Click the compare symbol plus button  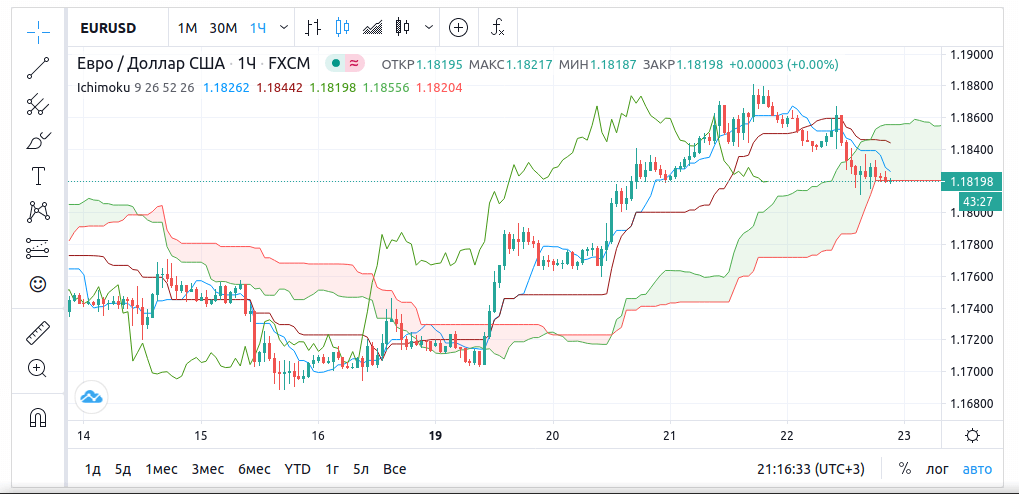458,27
